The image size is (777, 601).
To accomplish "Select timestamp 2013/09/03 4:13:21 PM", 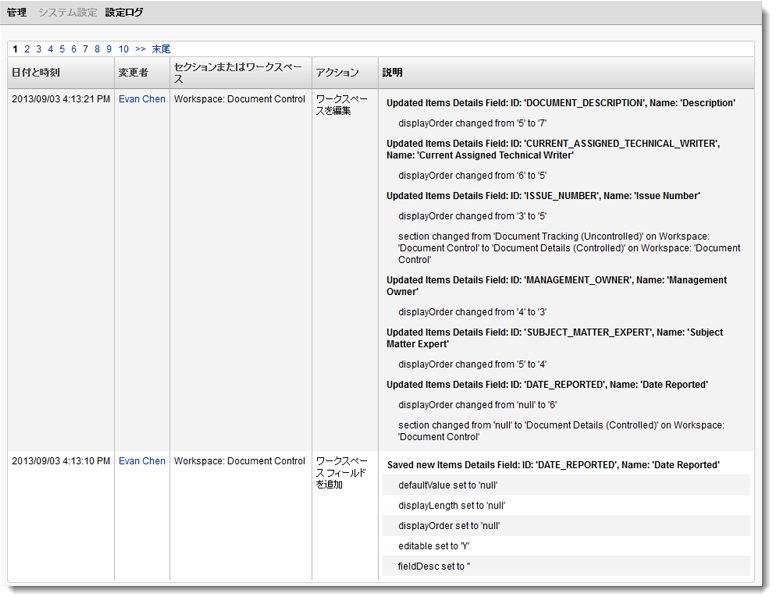I will pyautogui.click(x=61, y=99).
